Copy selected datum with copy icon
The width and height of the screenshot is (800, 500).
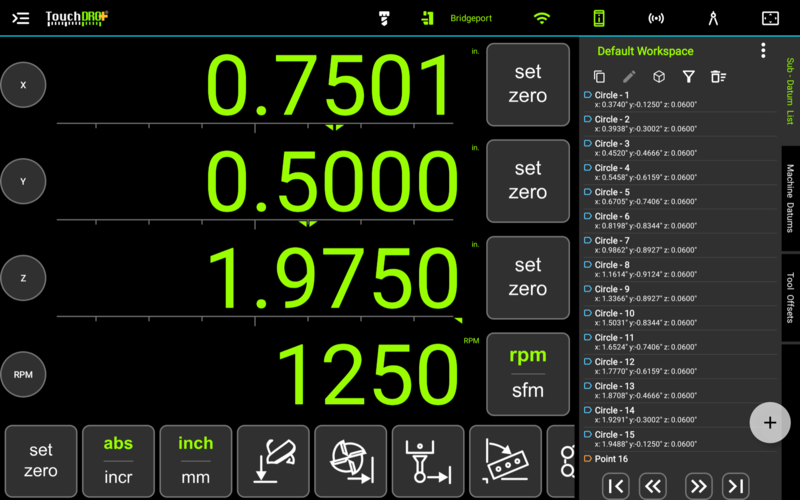(599, 77)
